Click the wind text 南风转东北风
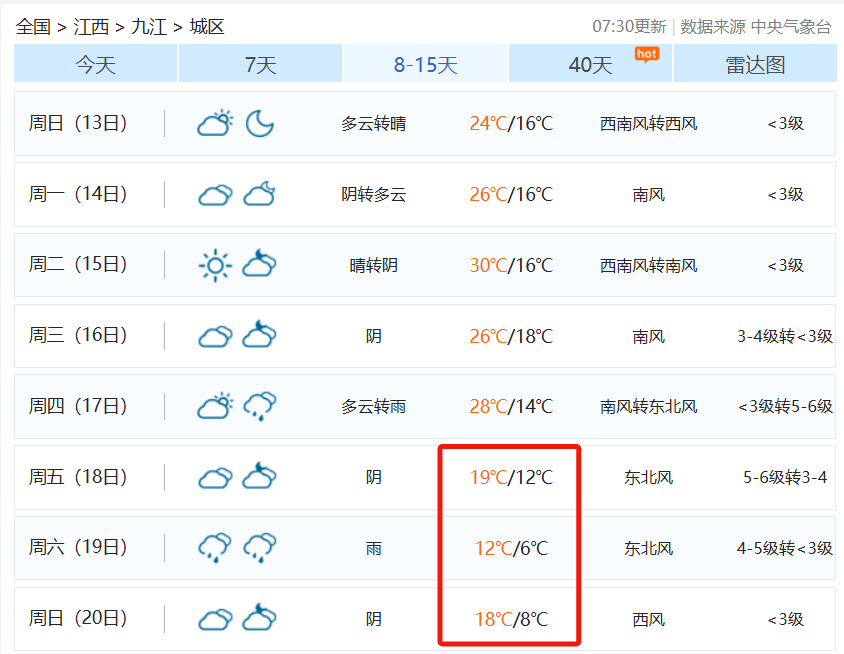Image resolution: width=844 pixels, height=654 pixels. [x=649, y=406]
